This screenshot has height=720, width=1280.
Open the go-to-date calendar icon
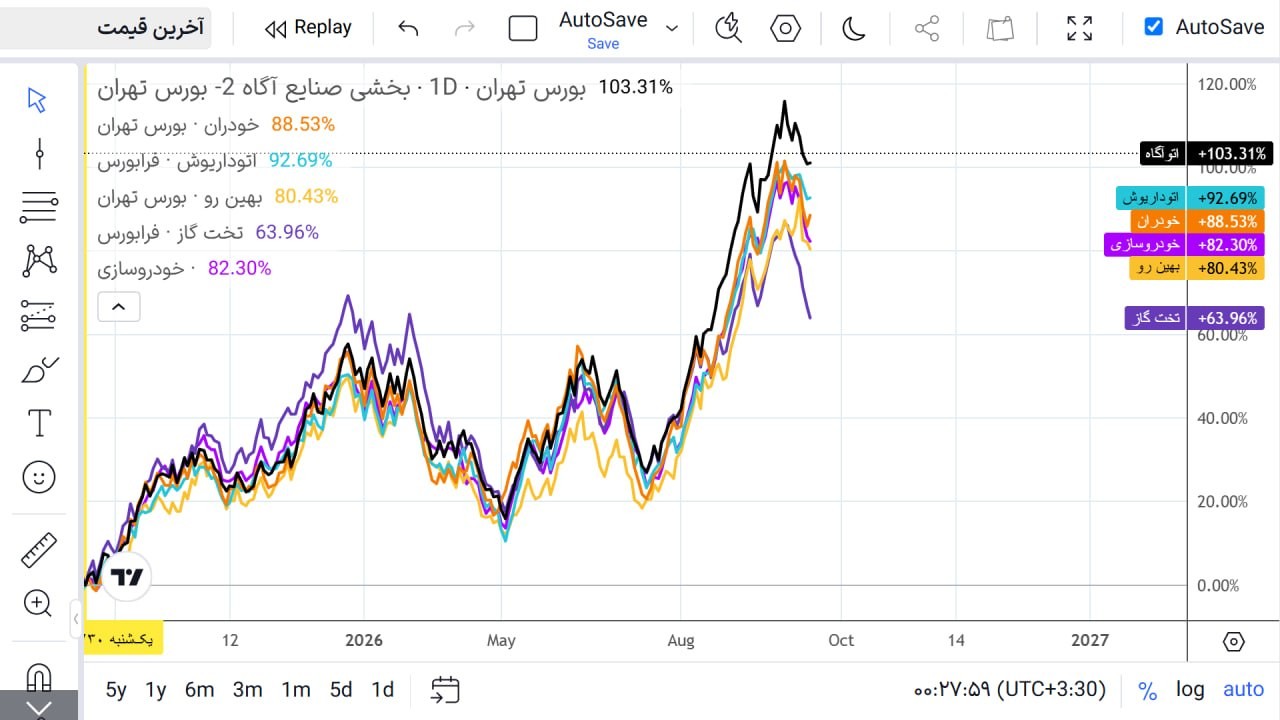point(445,689)
